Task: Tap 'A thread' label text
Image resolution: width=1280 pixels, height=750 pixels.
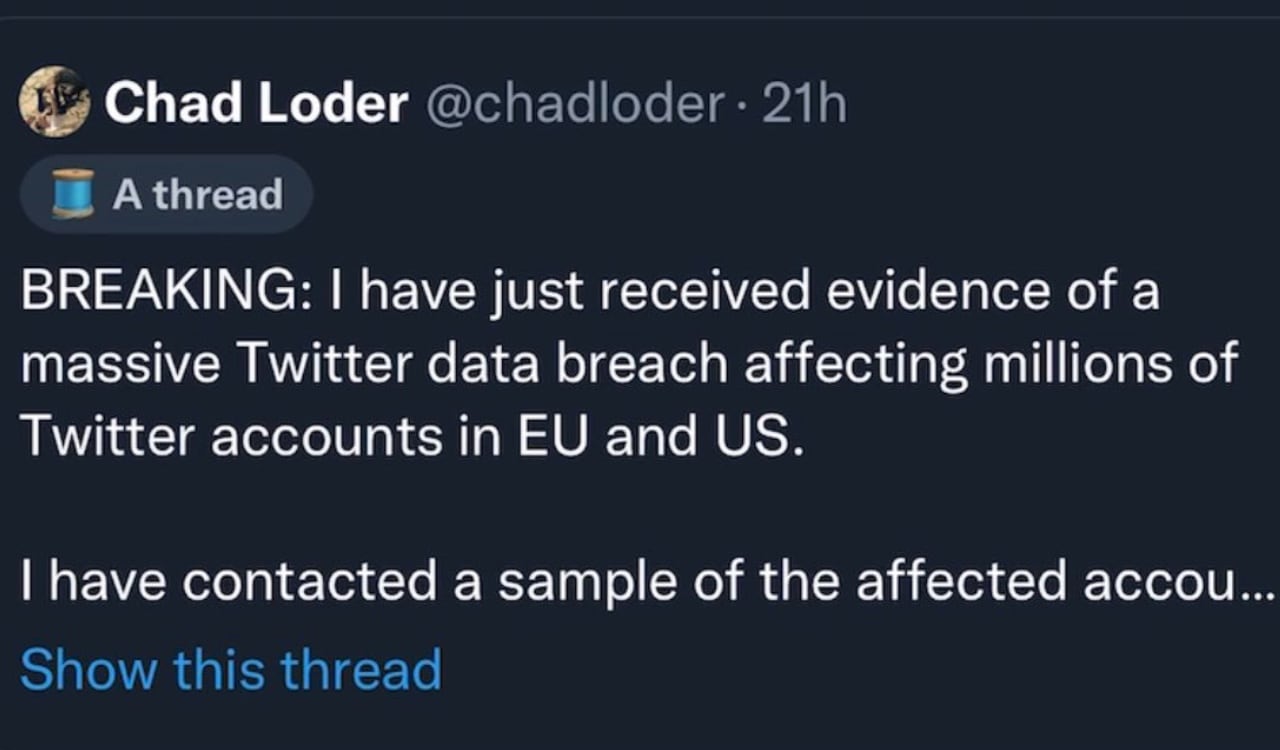Action: click(x=198, y=194)
